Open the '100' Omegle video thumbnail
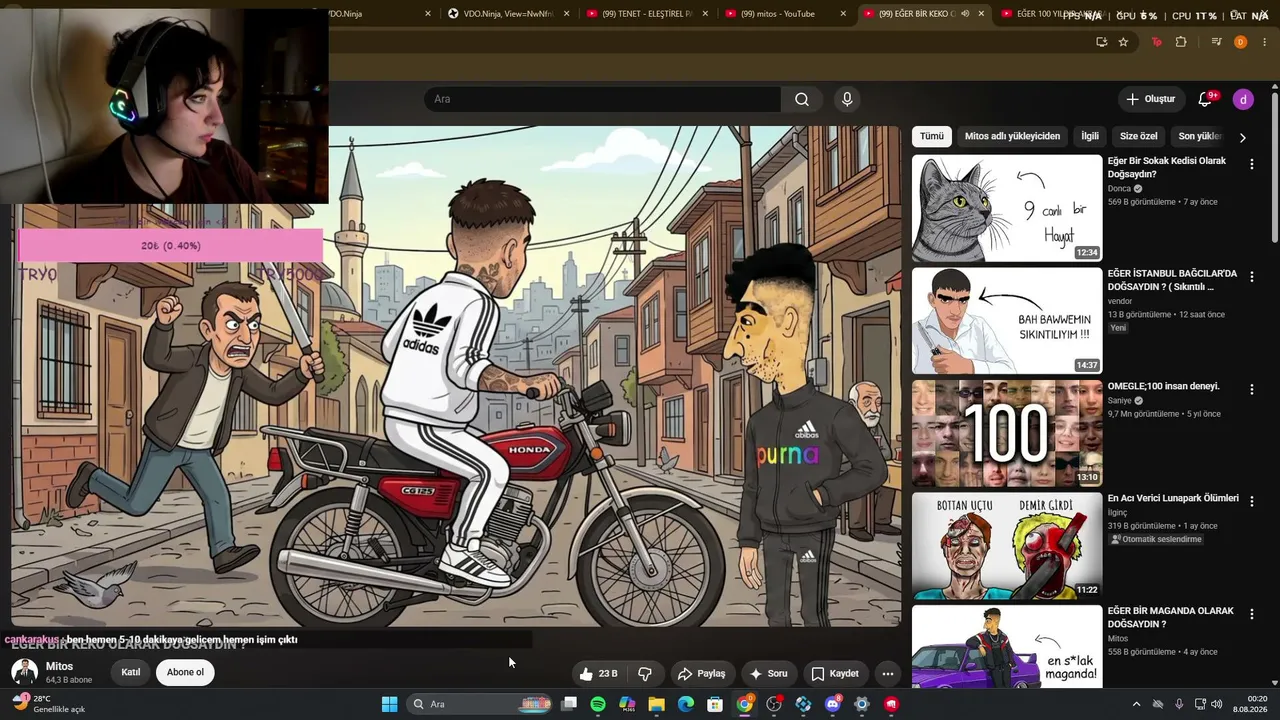 (x=1006, y=433)
